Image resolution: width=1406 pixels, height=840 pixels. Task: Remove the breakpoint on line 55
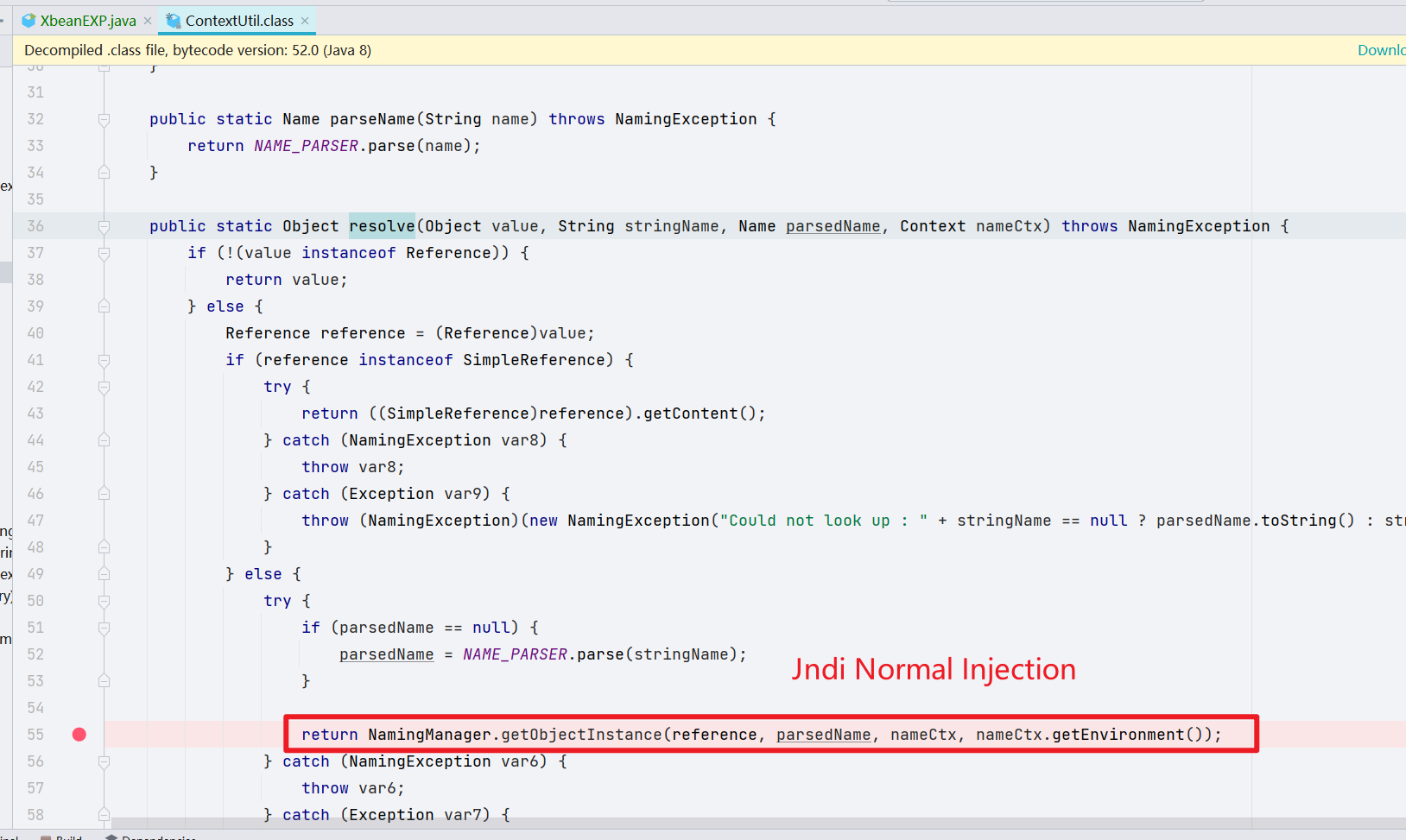click(79, 735)
